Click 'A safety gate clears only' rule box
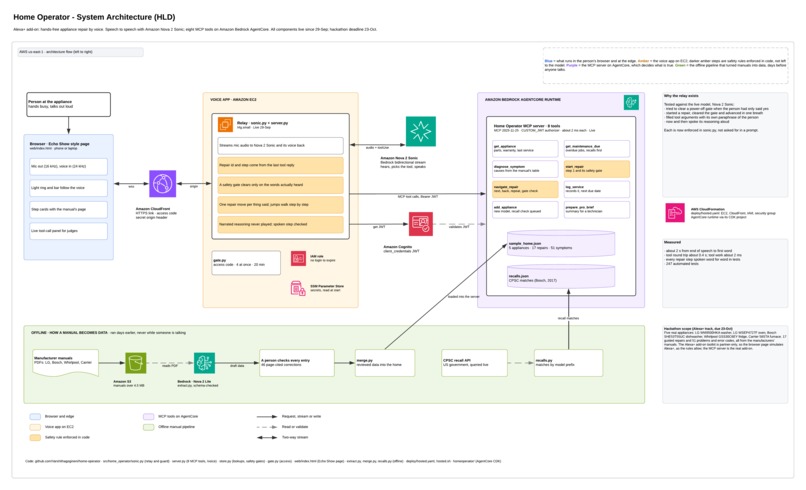Image resolution: width=806 pixels, height=490 pixels. point(280,185)
